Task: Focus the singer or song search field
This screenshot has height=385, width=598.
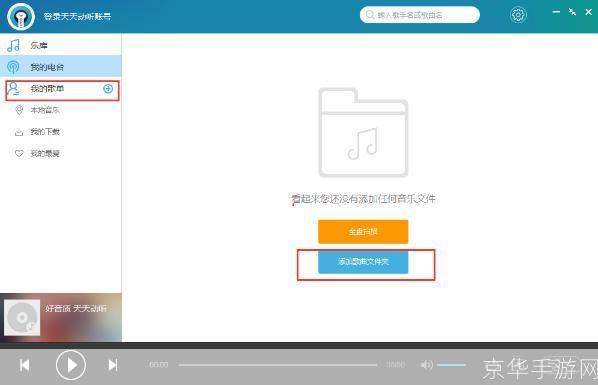Action: 420,15
